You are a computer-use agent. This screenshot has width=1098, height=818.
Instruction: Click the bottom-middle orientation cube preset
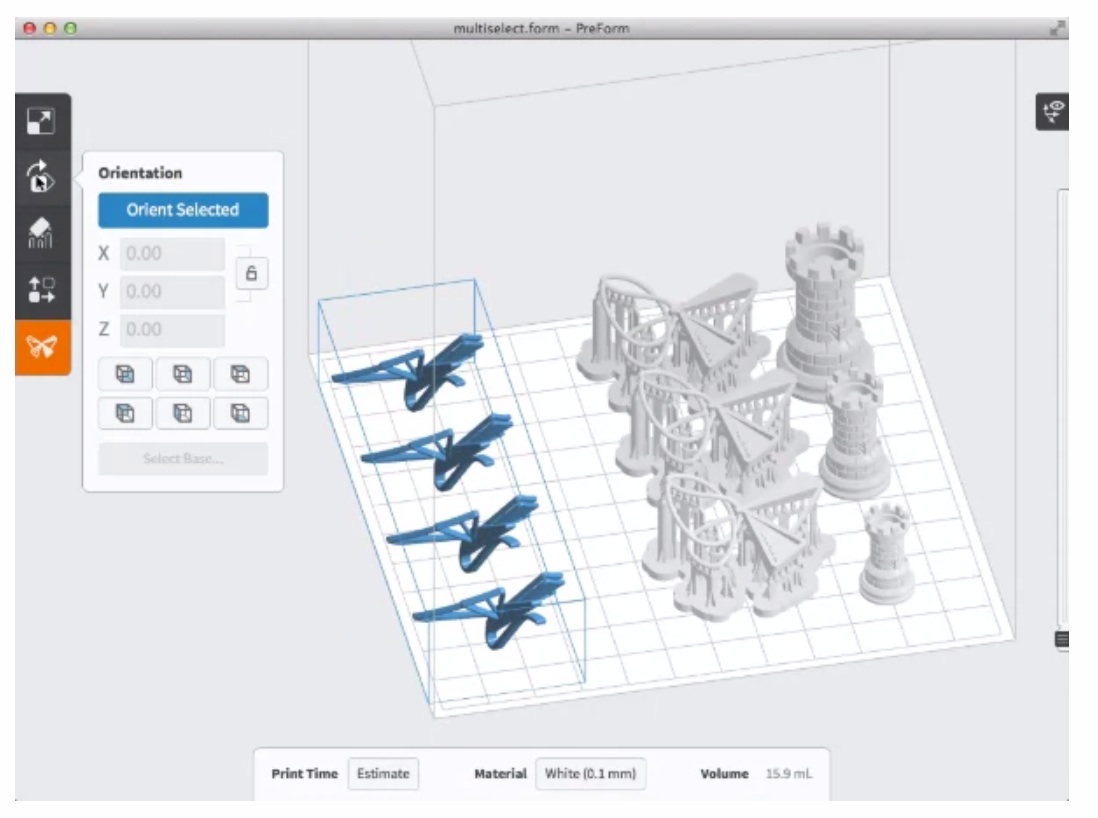tap(183, 412)
